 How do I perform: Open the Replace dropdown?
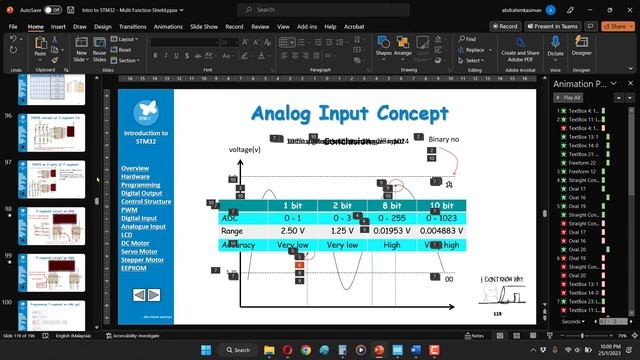475,50
